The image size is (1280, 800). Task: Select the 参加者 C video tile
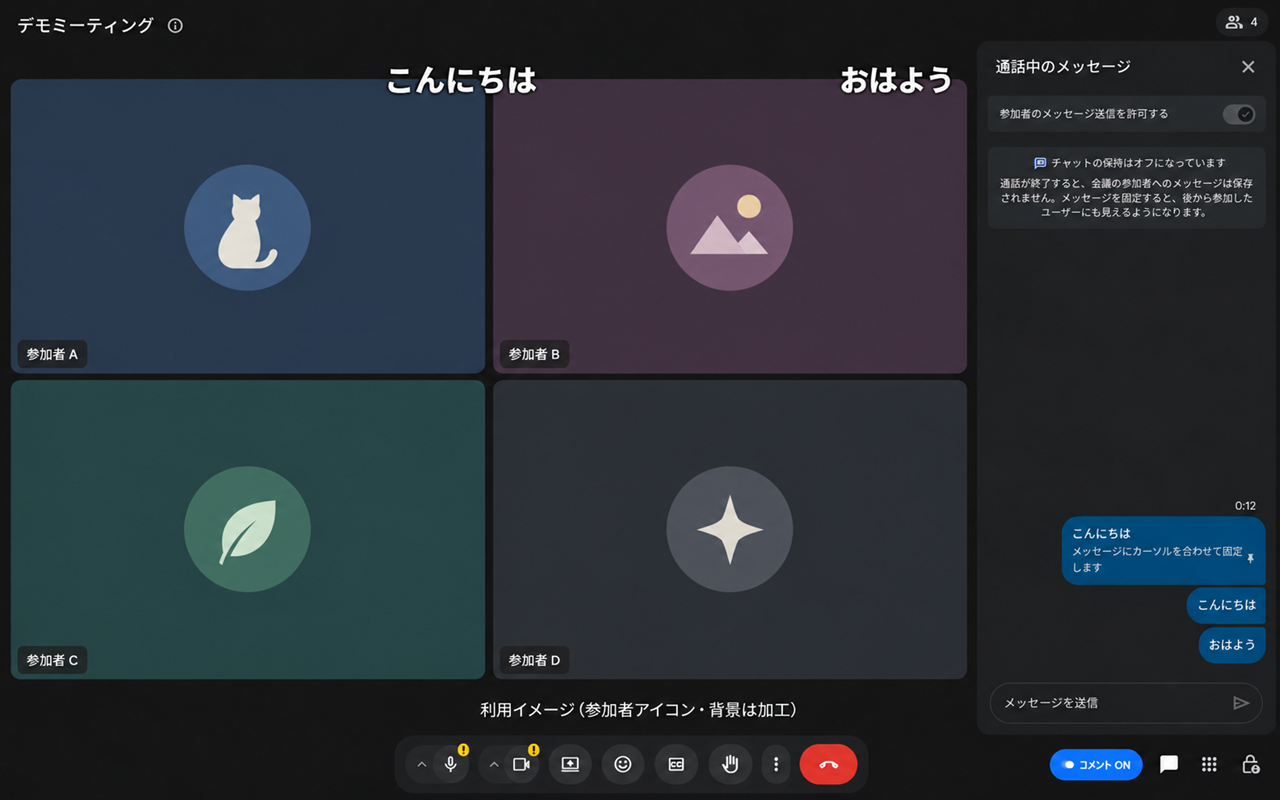(248, 530)
